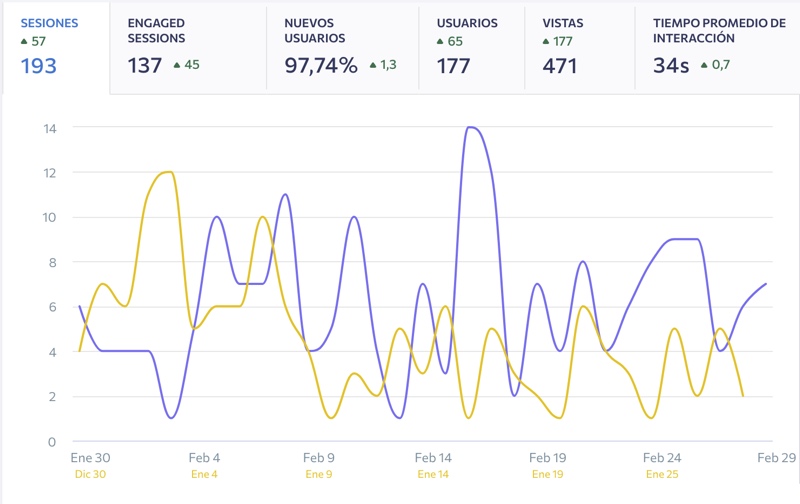Click the yellow Ene 19 comparison label
The image size is (800, 504).
547,474
